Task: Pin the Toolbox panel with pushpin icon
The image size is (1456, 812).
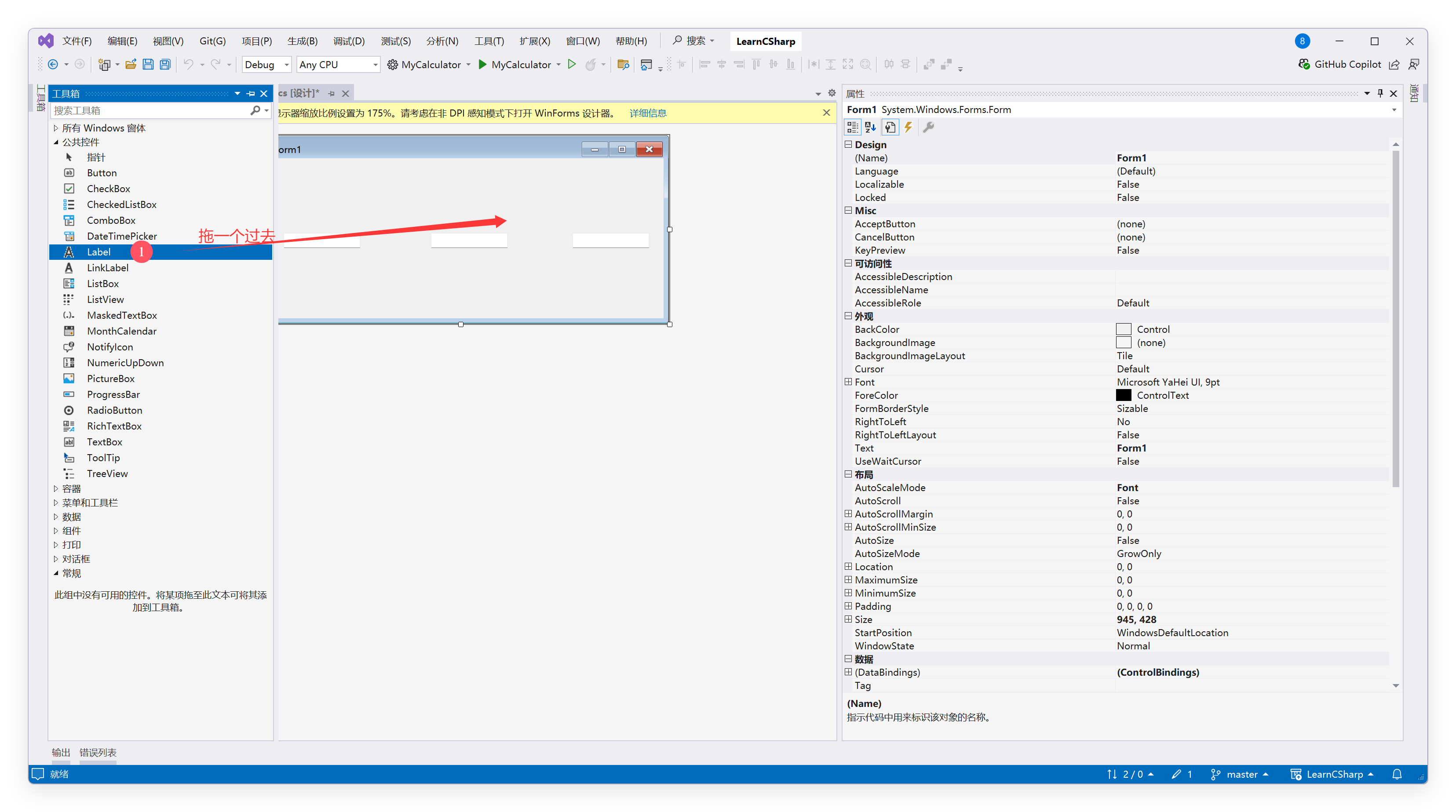Action: pyautogui.click(x=251, y=93)
